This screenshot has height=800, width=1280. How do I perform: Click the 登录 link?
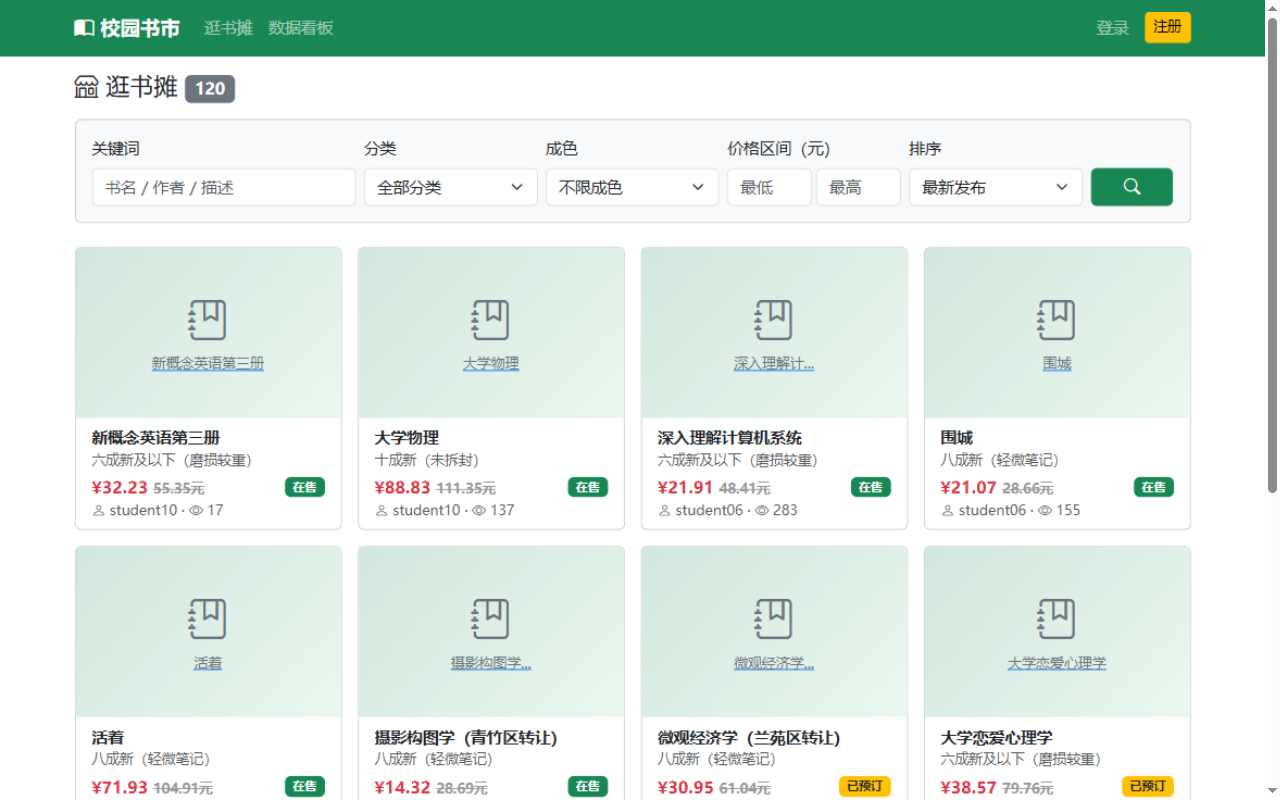pos(1112,28)
